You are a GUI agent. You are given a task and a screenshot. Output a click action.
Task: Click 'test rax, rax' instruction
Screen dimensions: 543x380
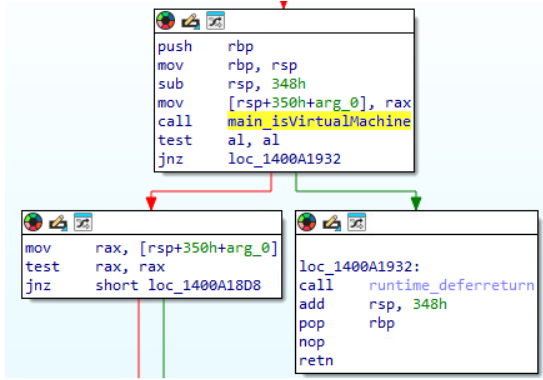[95, 267]
